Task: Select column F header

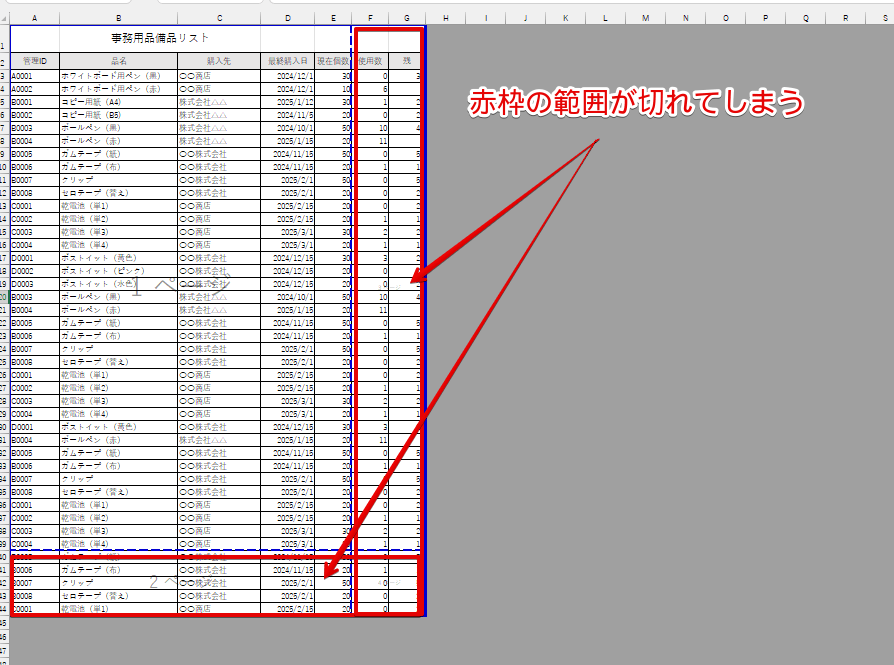Action: tap(371, 18)
